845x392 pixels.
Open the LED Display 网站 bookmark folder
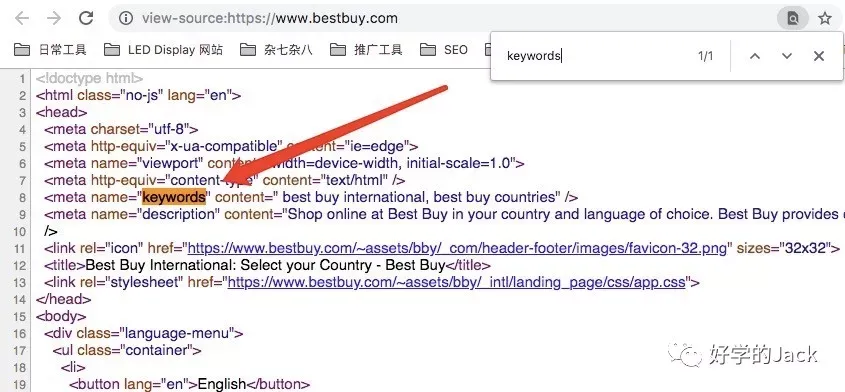pos(163,50)
